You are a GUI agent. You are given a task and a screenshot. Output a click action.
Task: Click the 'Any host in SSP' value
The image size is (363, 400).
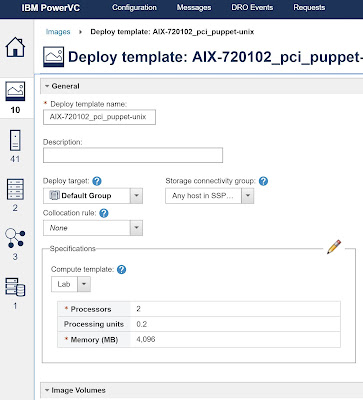click(x=203, y=196)
